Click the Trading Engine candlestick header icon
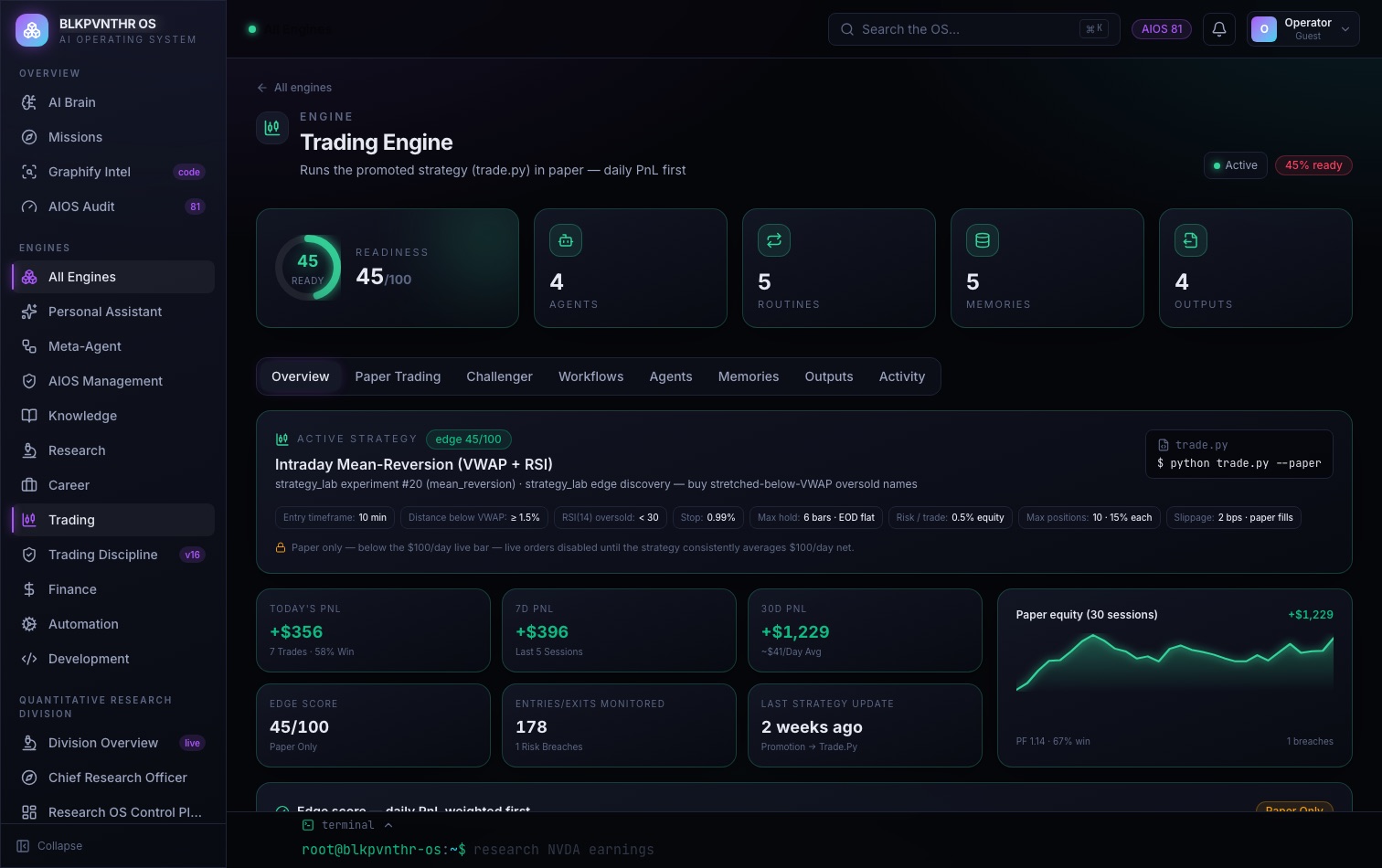Screen dimensions: 1382x868 click(272, 128)
